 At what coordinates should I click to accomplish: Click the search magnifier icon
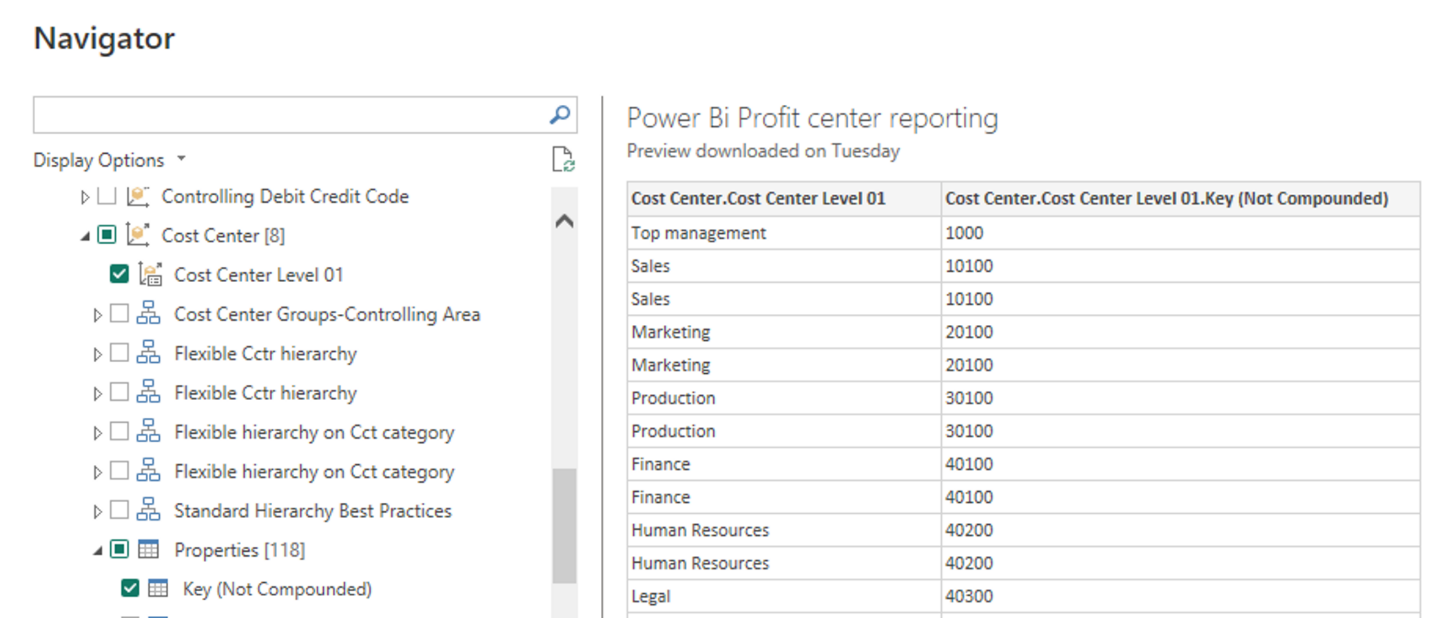[561, 115]
